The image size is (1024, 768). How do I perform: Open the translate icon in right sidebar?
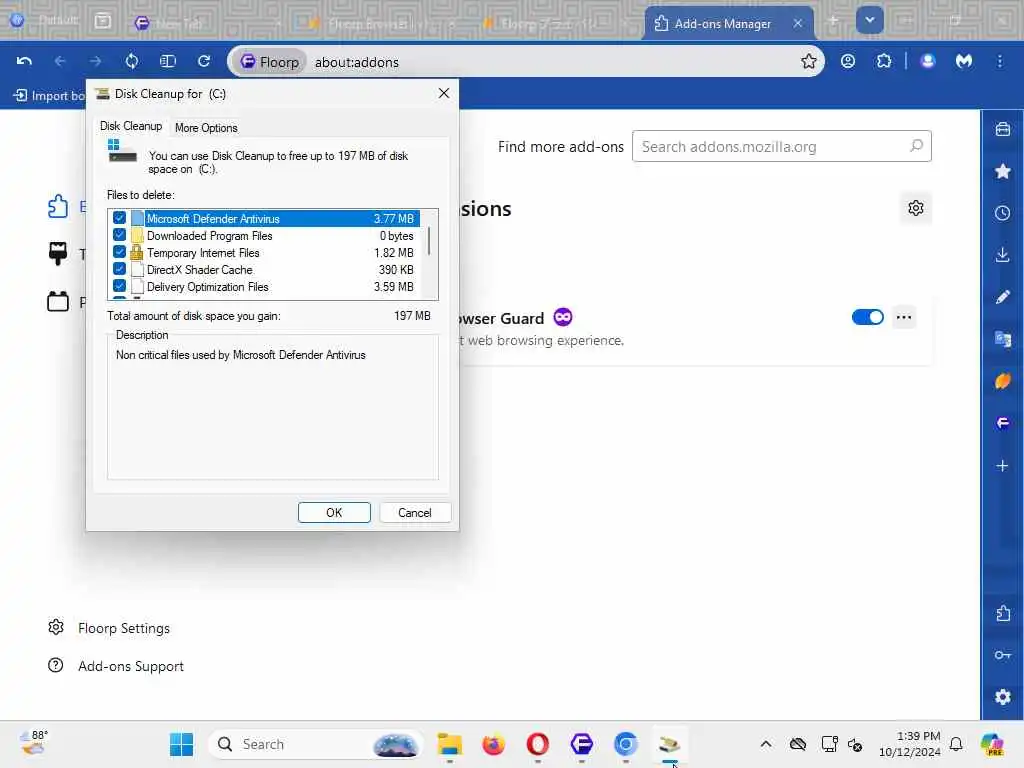1002,339
